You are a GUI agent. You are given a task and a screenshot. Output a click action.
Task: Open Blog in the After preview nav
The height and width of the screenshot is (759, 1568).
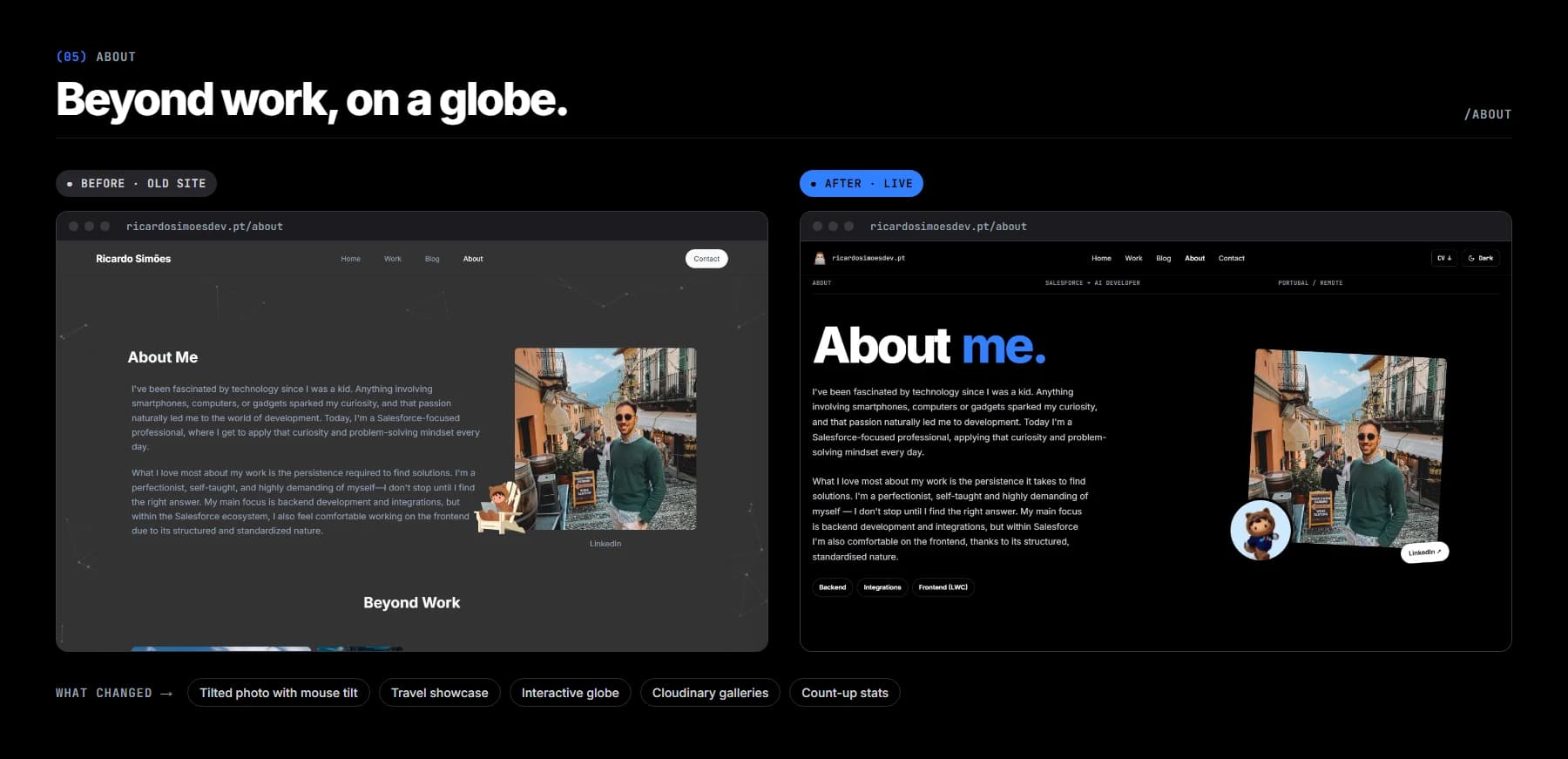(1164, 258)
